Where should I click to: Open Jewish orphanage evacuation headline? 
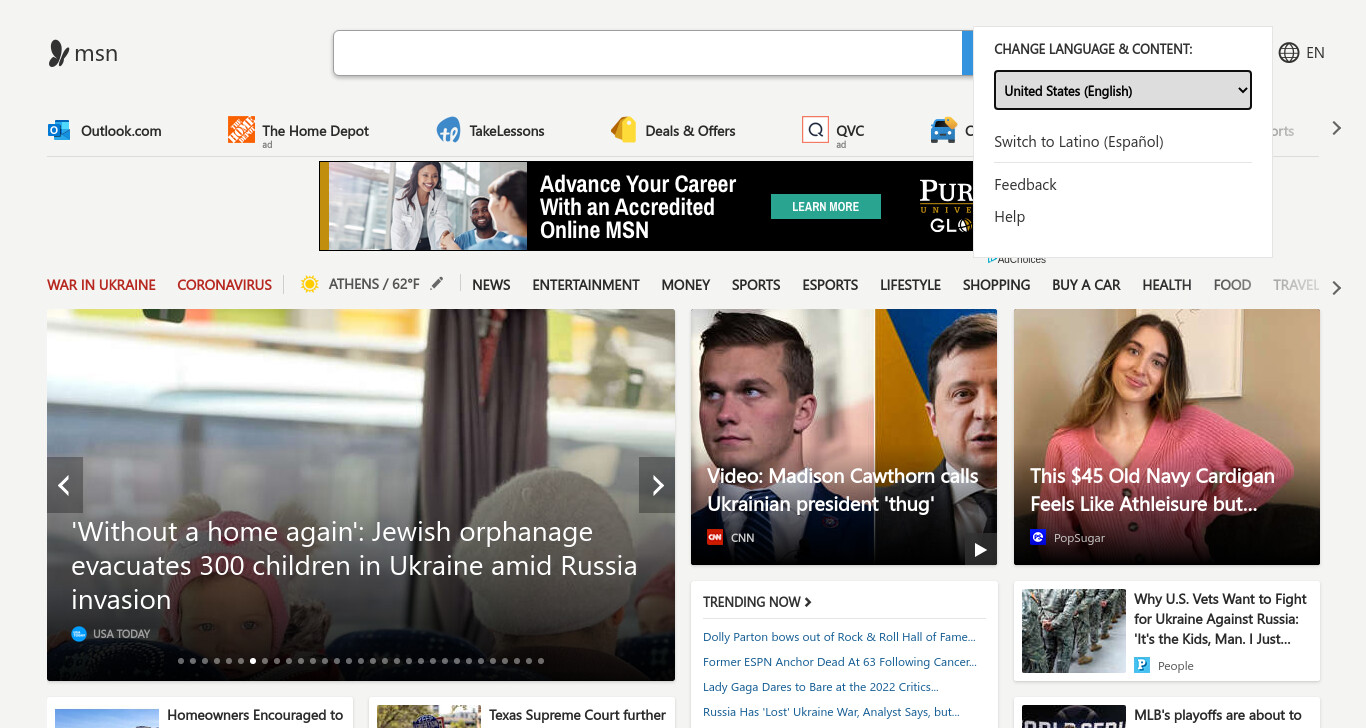(354, 566)
